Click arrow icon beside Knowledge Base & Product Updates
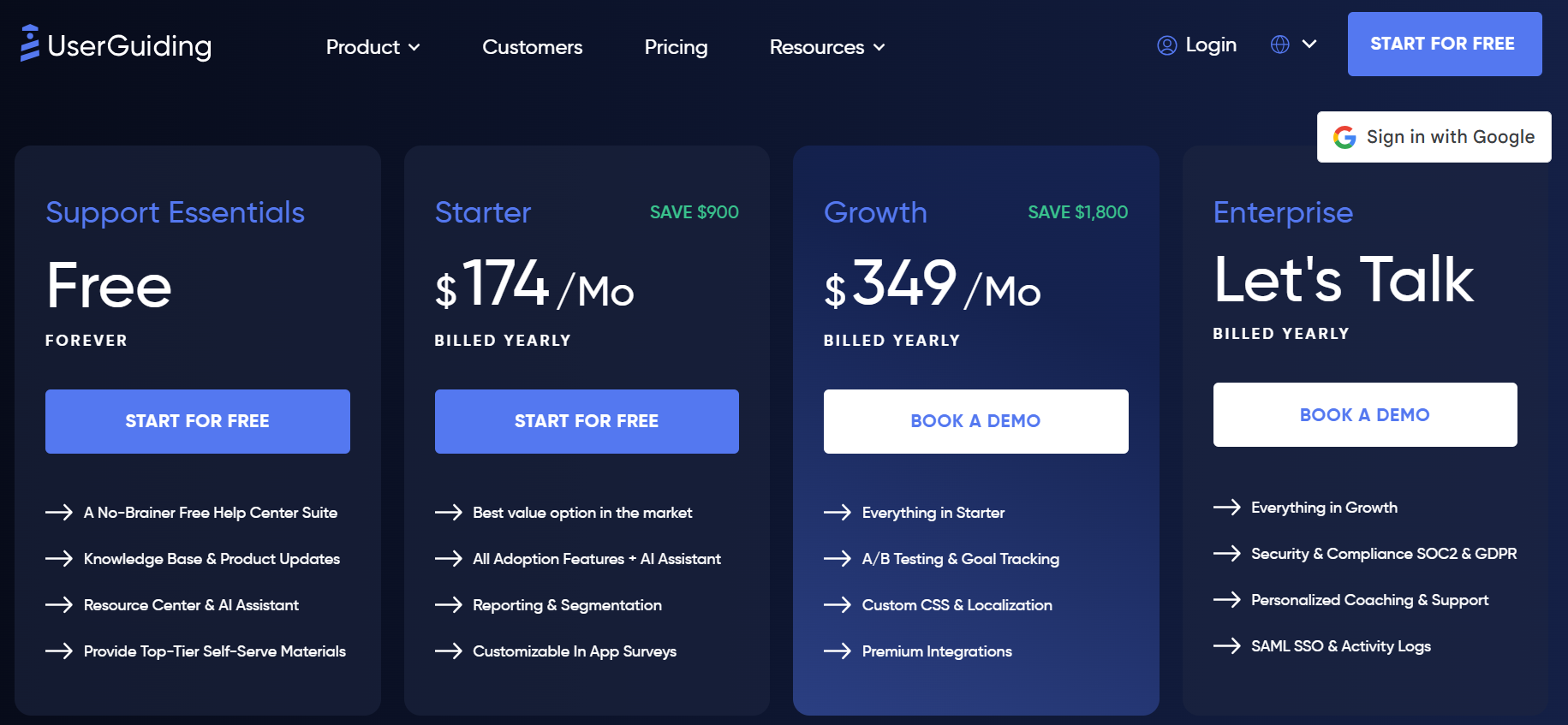 (59, 559)
